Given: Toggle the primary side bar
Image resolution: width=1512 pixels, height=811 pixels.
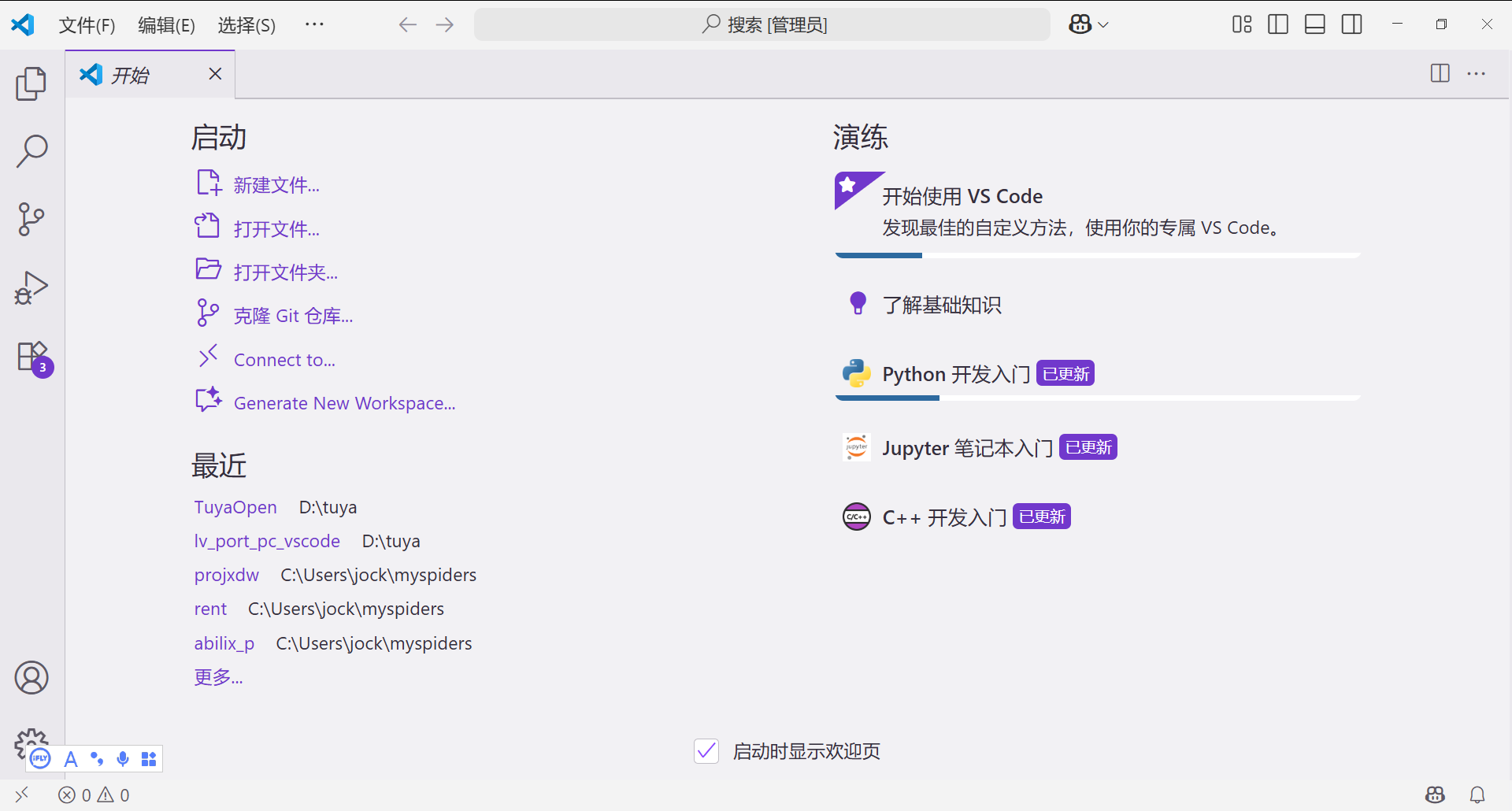Looking at the screenshot, I should coord(1278,24).
